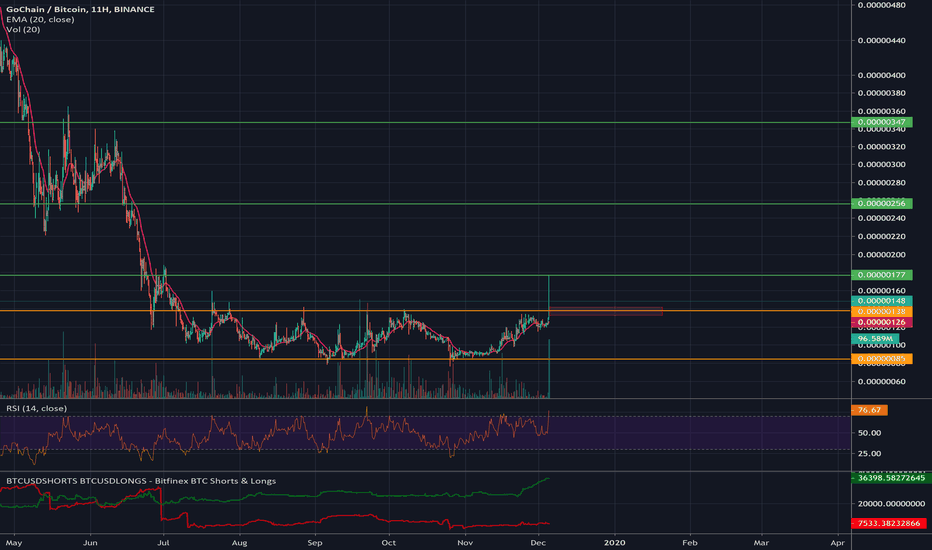This screenshot has width=932, height=550.
Task: Click May on the time axis
Action: pyautogui.click(x=14, y=542)
